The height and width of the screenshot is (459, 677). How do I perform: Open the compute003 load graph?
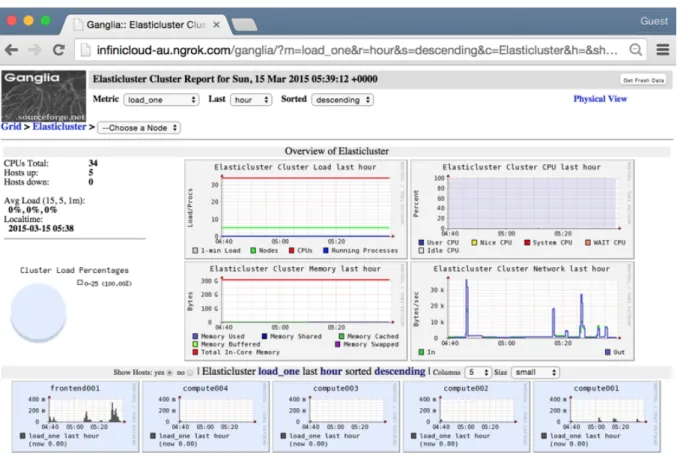[336, 417]
